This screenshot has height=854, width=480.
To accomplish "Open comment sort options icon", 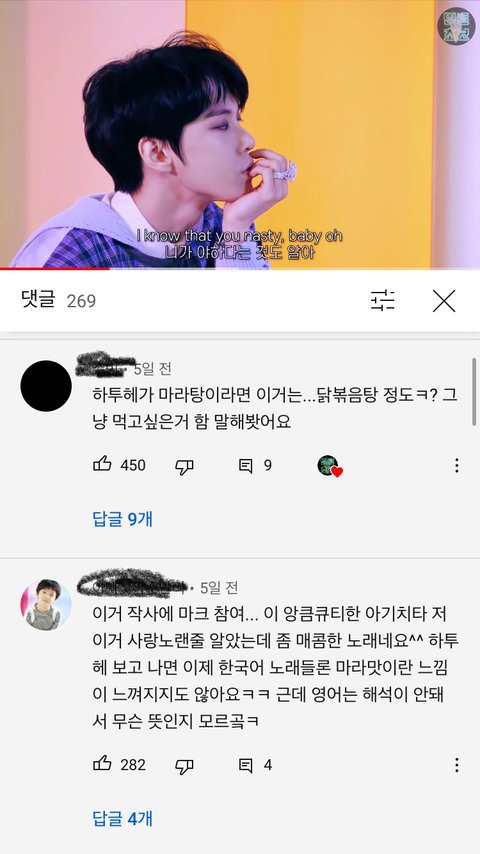I will (383, 300).
